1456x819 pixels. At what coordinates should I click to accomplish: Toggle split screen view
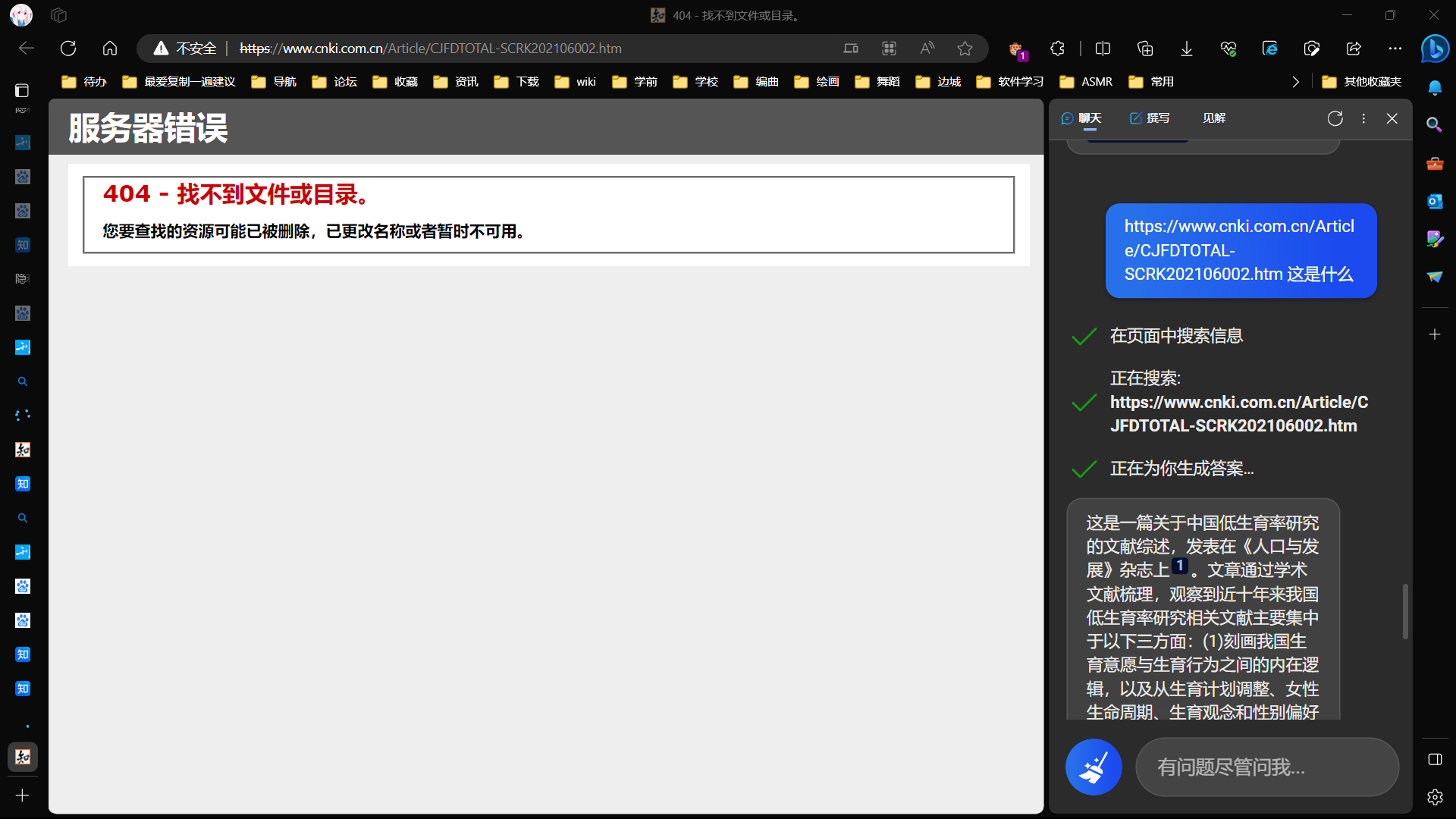coord(1103,49)
